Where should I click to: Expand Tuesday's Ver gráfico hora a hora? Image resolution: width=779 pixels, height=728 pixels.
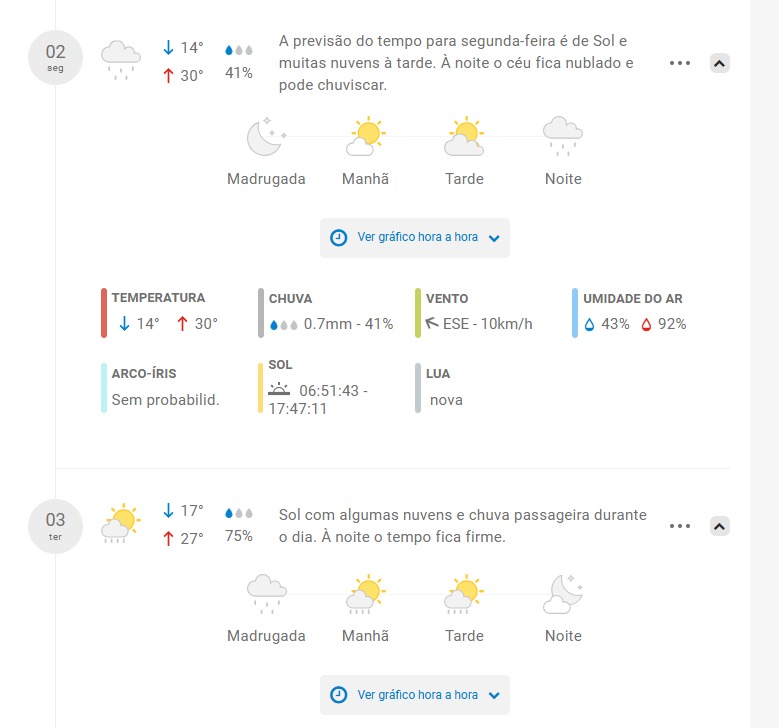click(415, 695)
